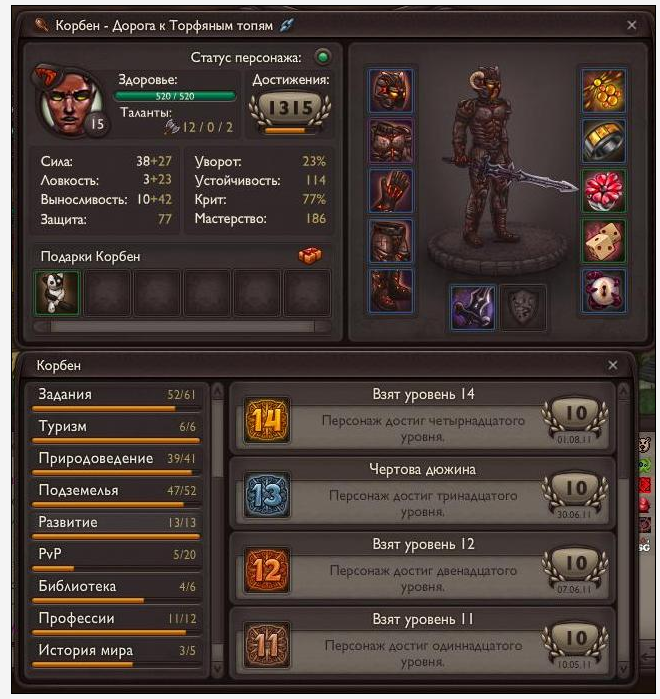Click the purple sword weapon slot
The image size is (660, 699).
pyautogui.click(x=473, y=308)
